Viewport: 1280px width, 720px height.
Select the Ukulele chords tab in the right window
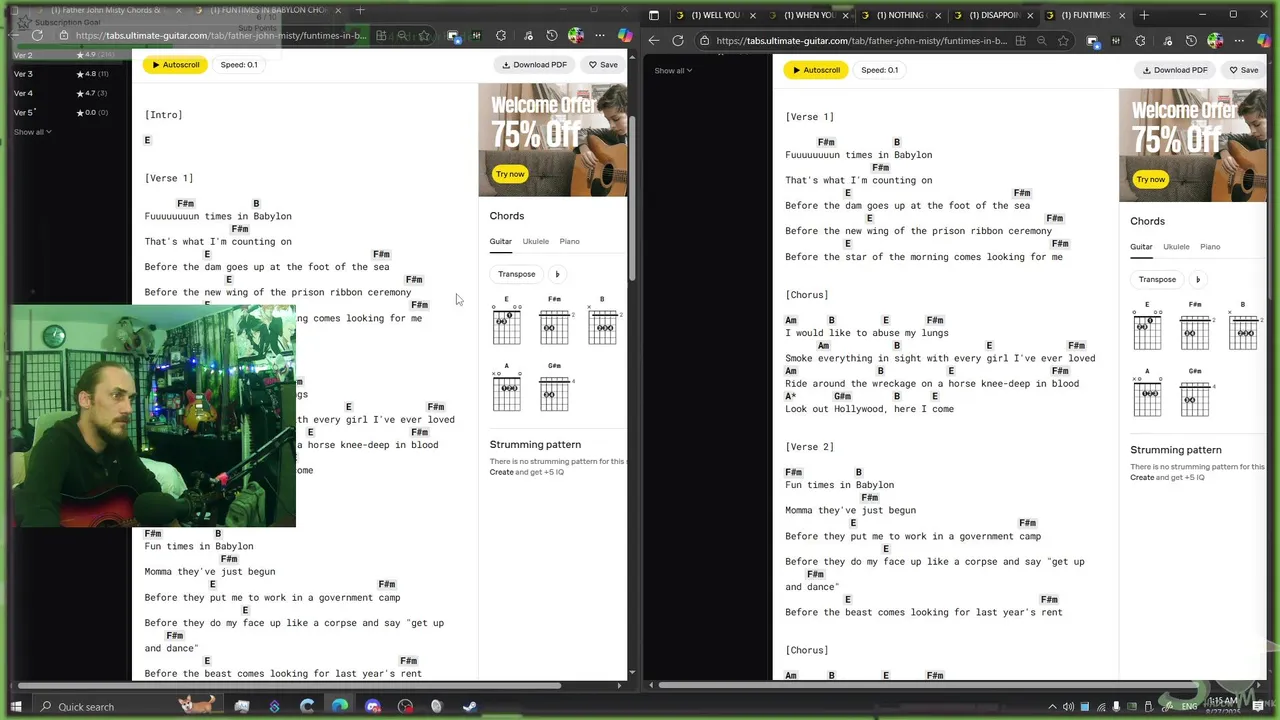click(x=1176, y=246)
